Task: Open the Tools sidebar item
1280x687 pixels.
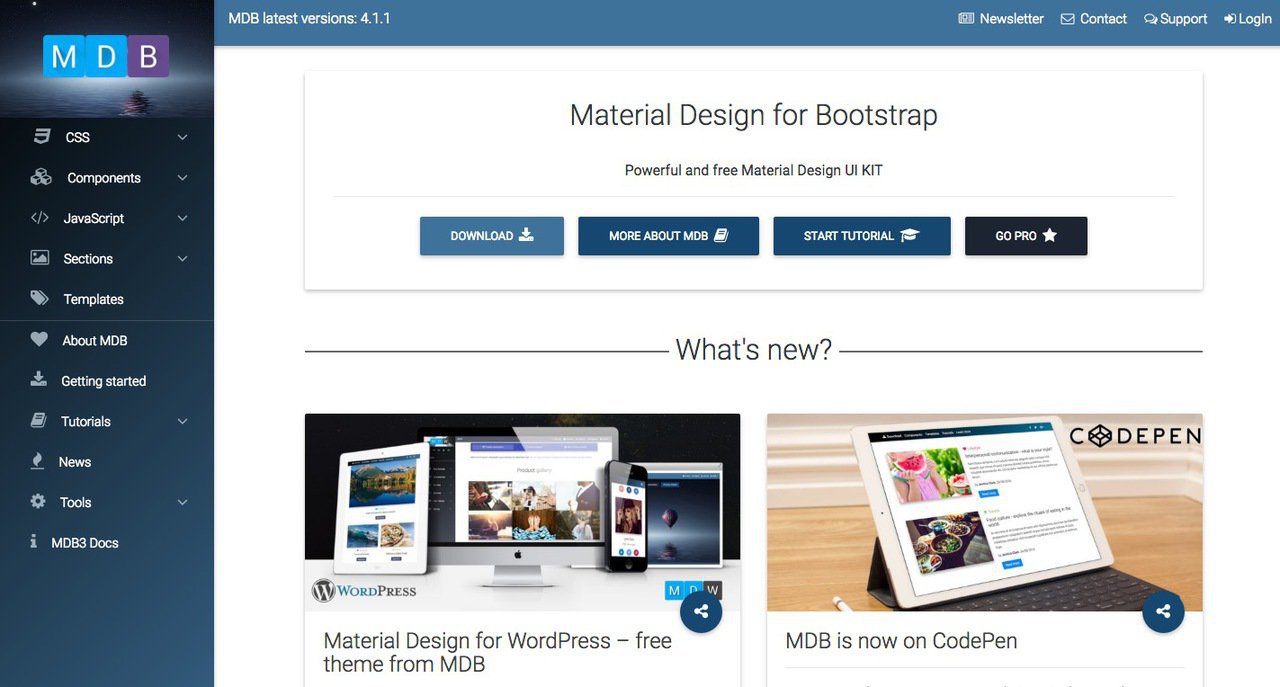Action: [x=107, y=502]
